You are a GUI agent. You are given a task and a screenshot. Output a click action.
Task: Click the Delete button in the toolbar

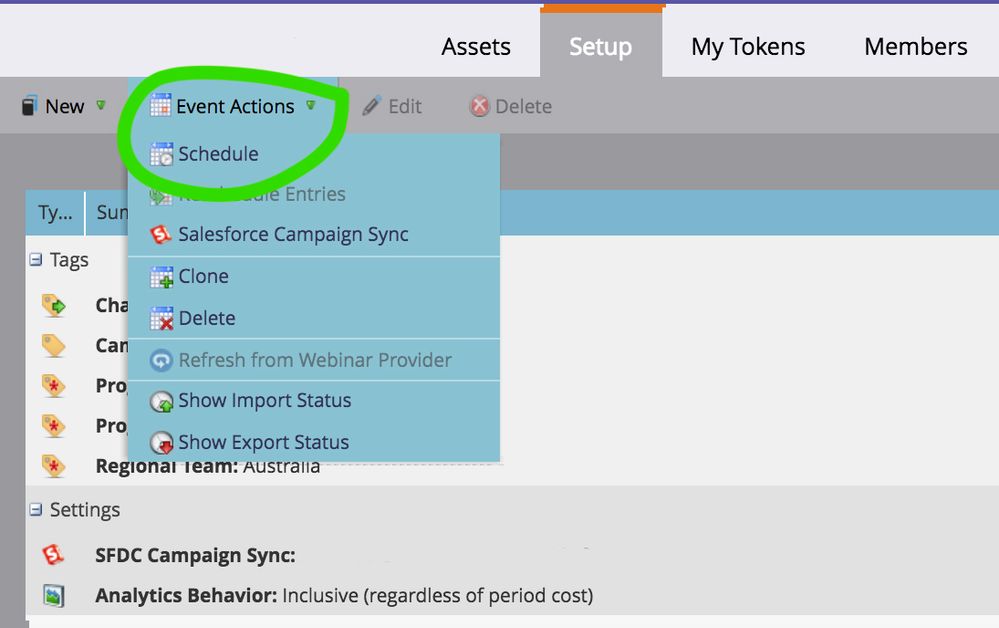(512, 106)
